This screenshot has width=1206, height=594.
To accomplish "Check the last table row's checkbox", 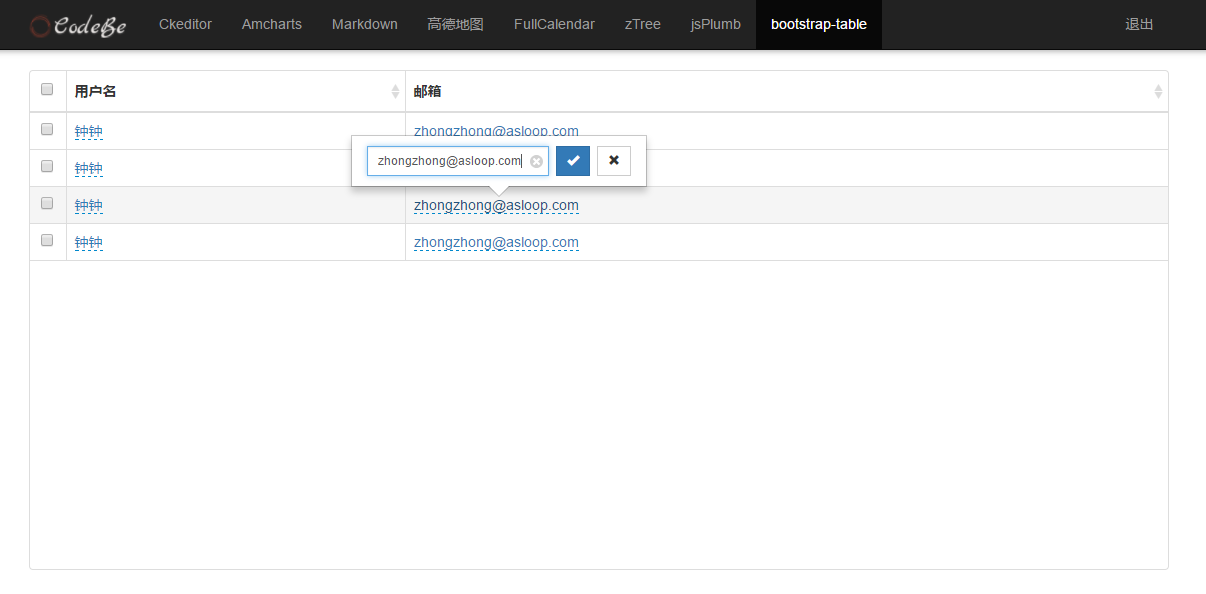I will click(x=47, y=240).
